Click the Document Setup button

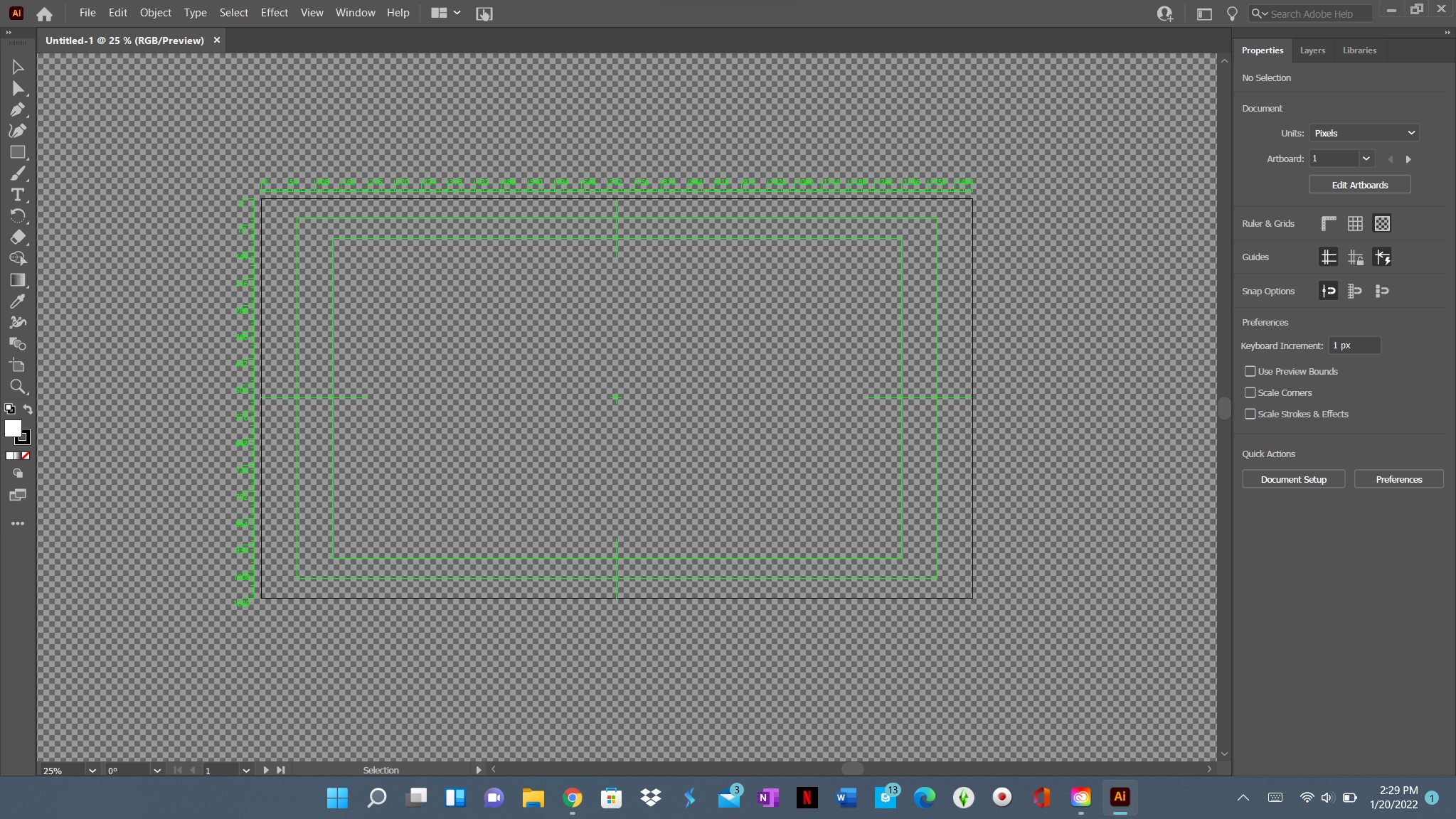coord(1294,479)
